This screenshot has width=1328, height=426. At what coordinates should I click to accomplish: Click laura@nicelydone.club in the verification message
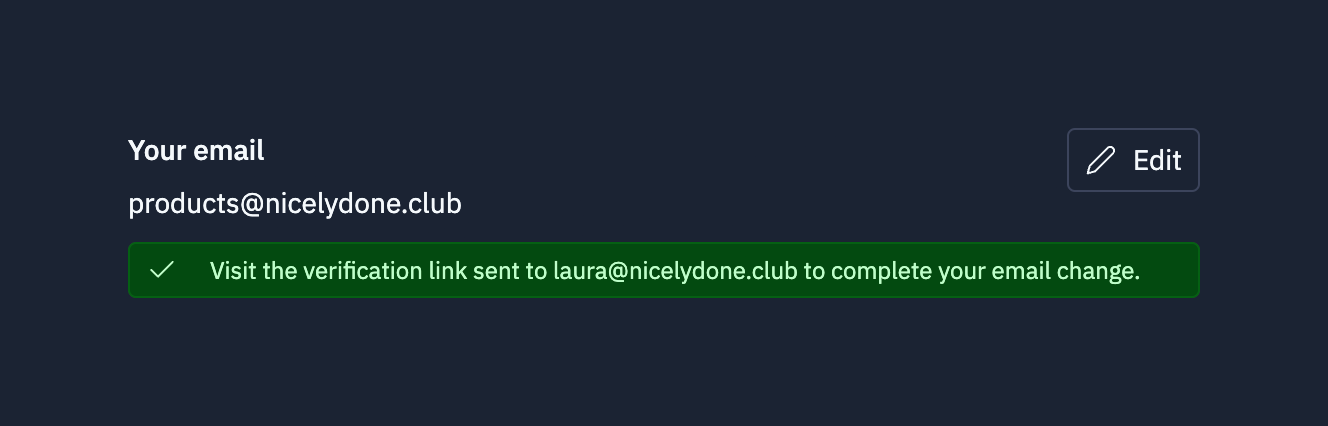tap(675, 271)
